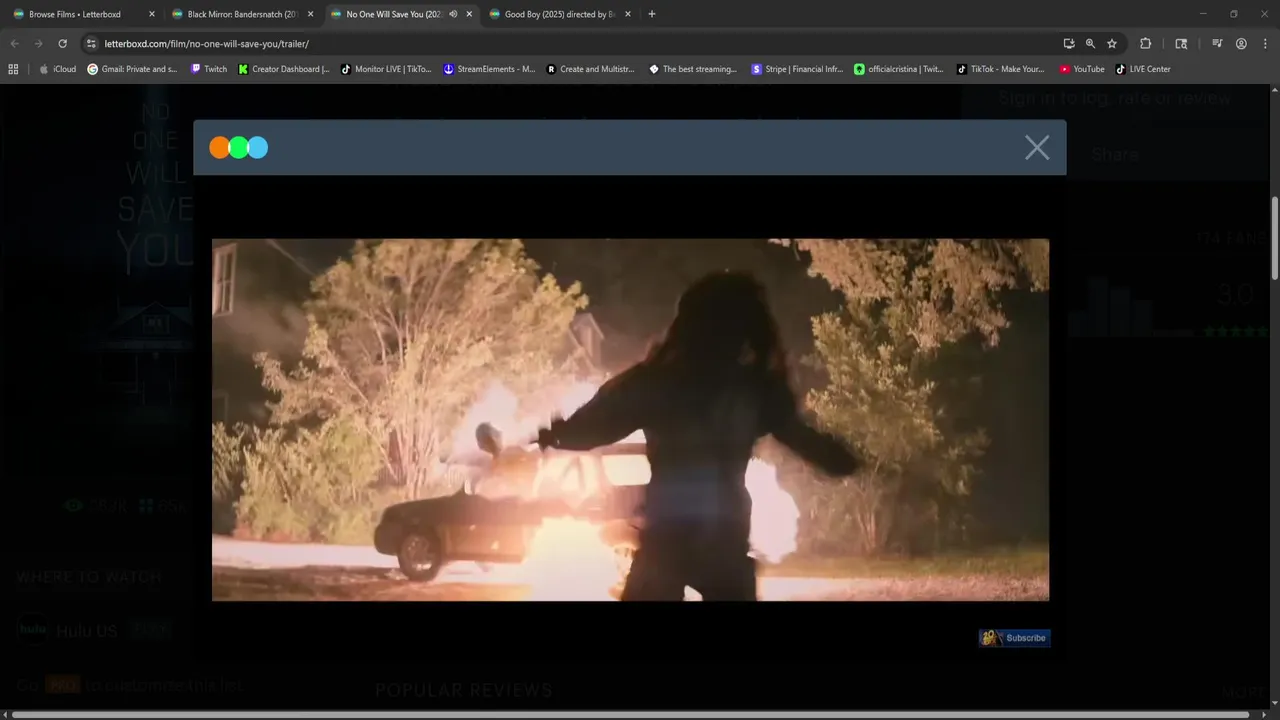1280x720 pixels.
Task: Open the Chrome three-dot menu
Action: pyautogui.click(x=1264, y=44)
